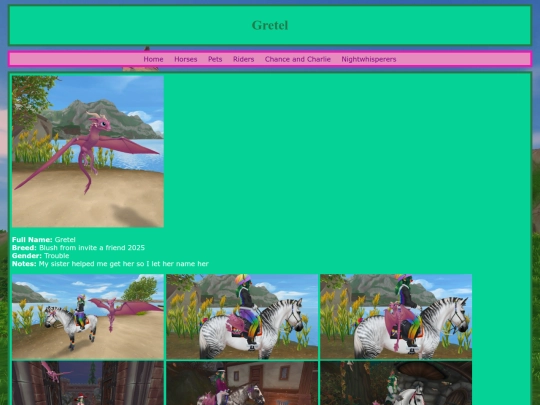Open the large pink dragon portrait image

pyautogui.click(x=88, y=152)
